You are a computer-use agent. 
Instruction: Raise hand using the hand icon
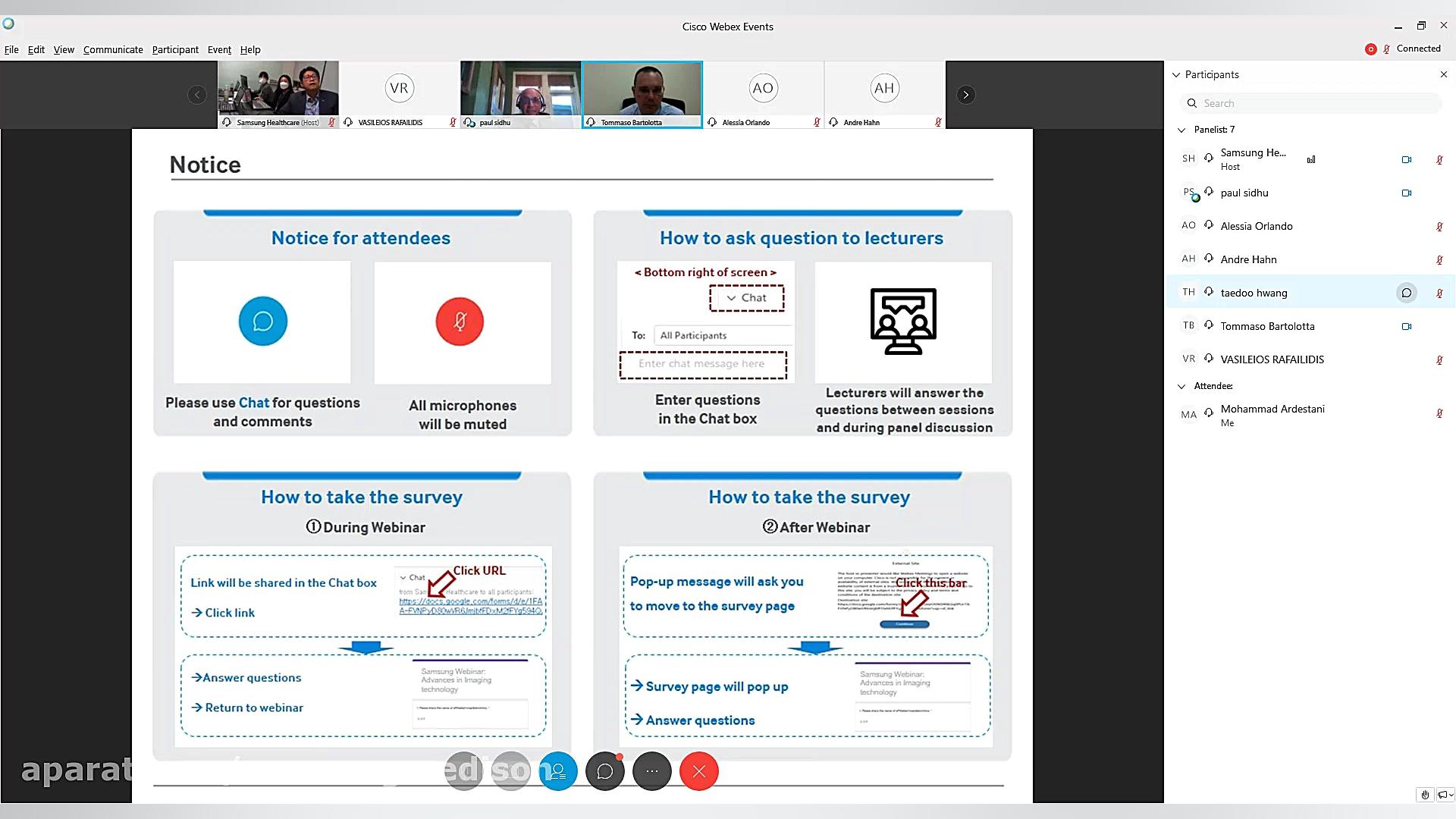point(1425,795)
